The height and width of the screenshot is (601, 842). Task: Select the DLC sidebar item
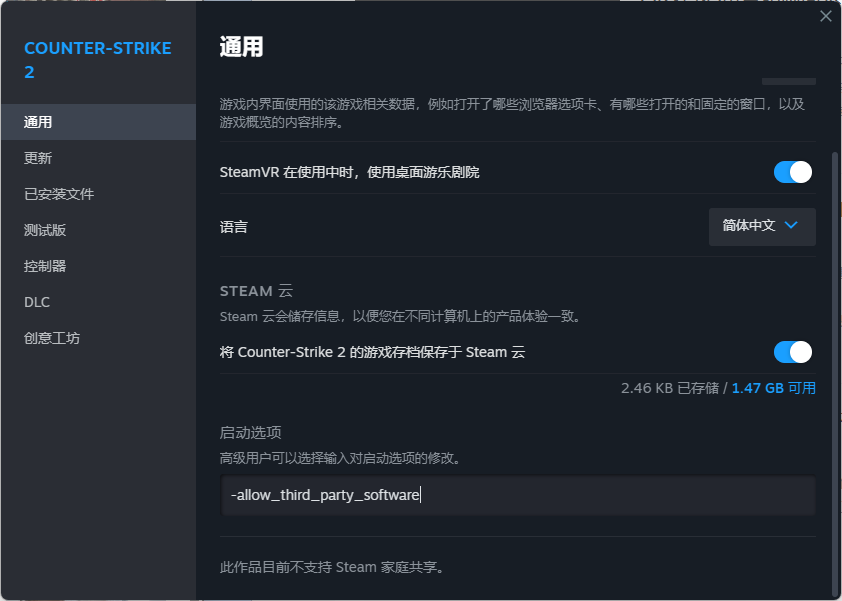[98, 302]
